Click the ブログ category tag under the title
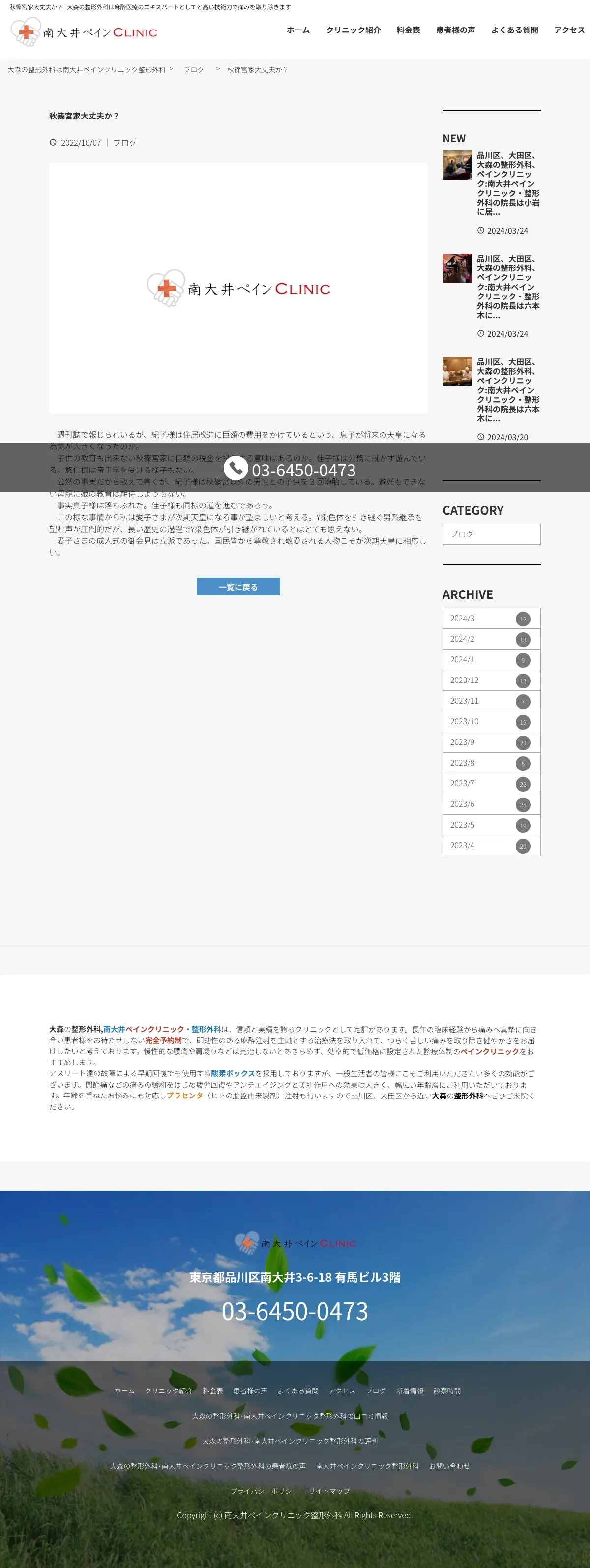The width and height of the screenshot is (590, 1568). click(x=125, y=143)
